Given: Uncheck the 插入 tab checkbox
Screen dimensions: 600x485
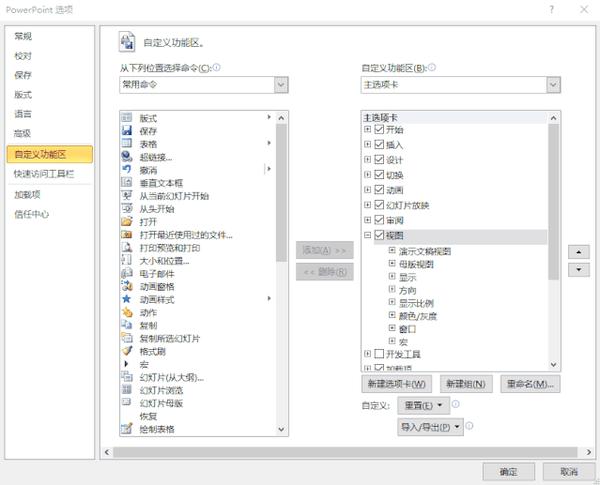Looking at the screenshot, I should point(379,144).
